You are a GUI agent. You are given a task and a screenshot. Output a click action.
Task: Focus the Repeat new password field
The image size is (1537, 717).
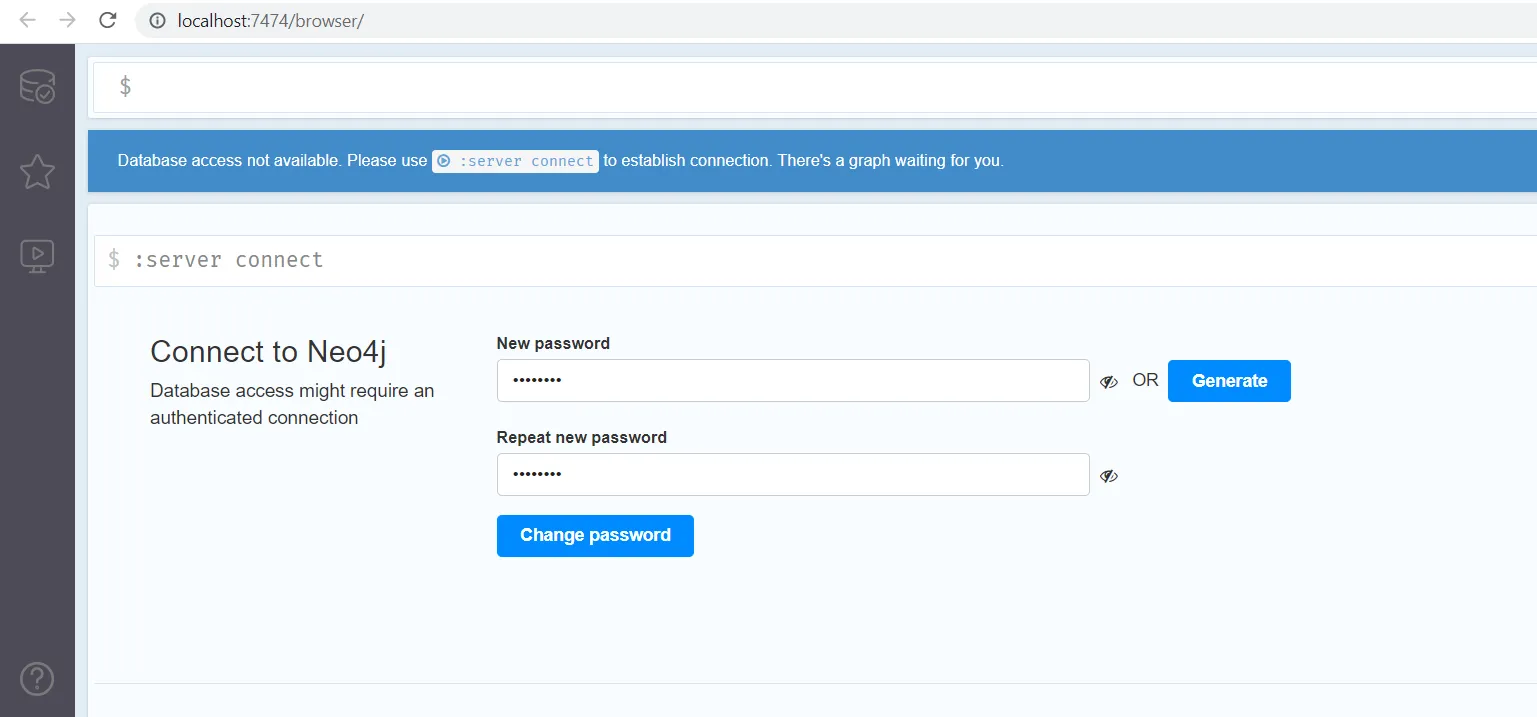(793, 474)
